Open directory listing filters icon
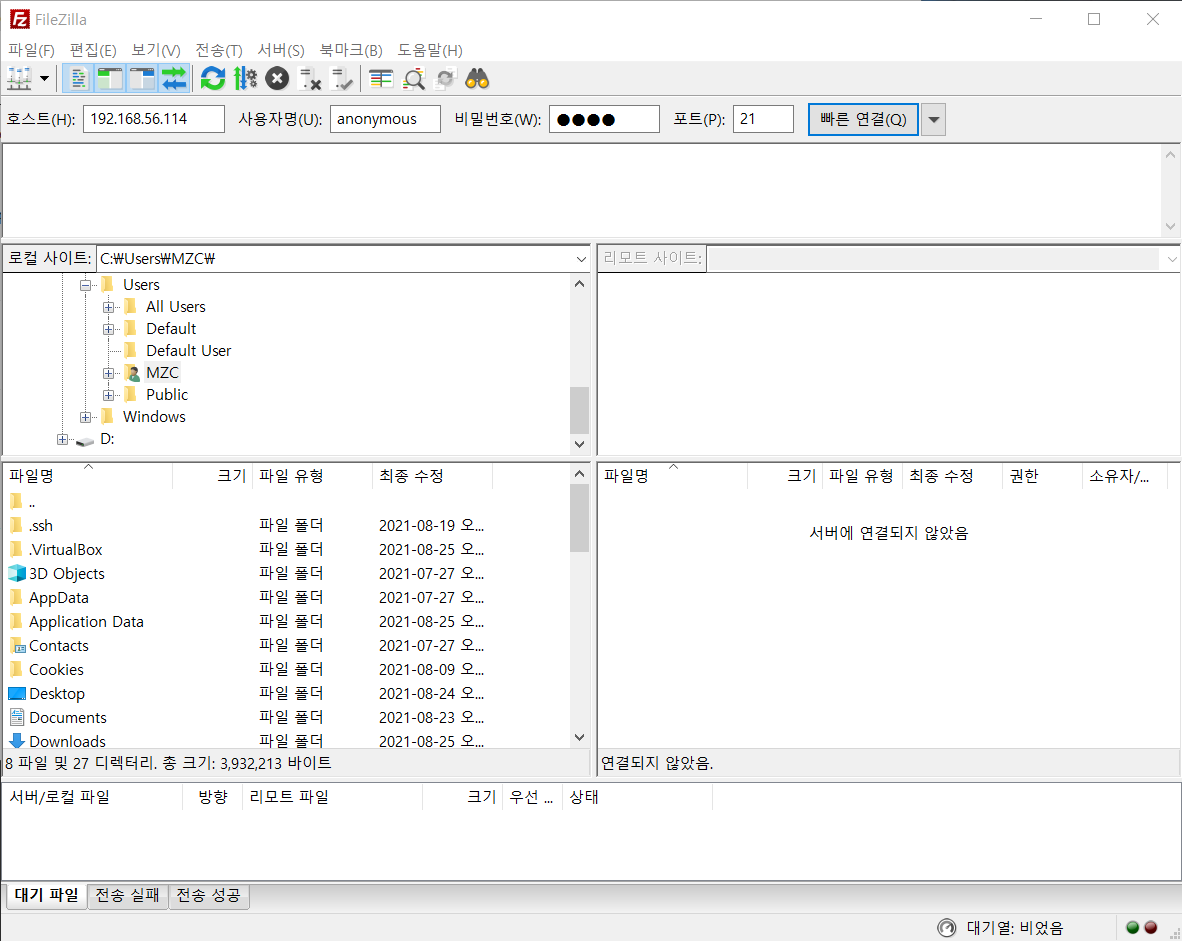The image size is (1182, 941). pos(381,78)
